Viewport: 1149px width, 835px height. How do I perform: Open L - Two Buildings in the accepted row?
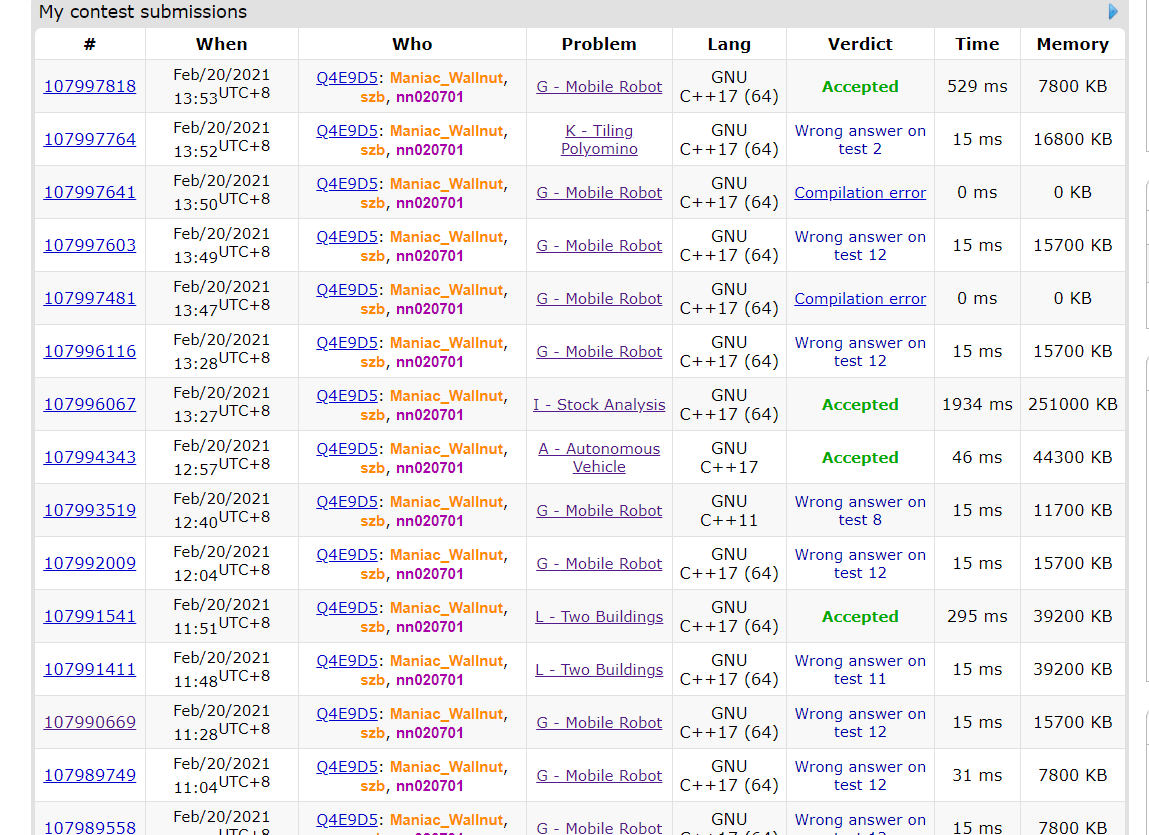pyautogui.click(x=599, y=616)
